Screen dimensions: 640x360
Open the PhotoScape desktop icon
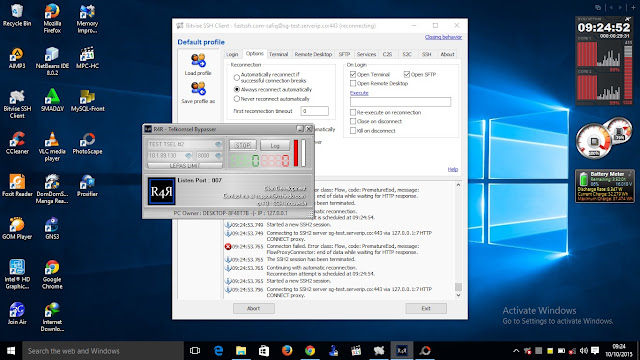[87, 143]
